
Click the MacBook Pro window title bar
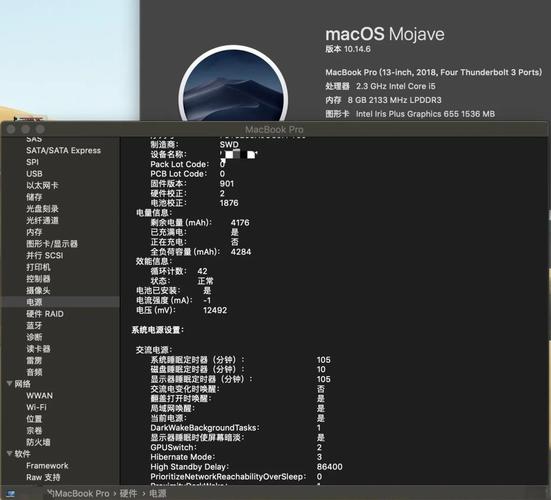(x=274, y=129)
